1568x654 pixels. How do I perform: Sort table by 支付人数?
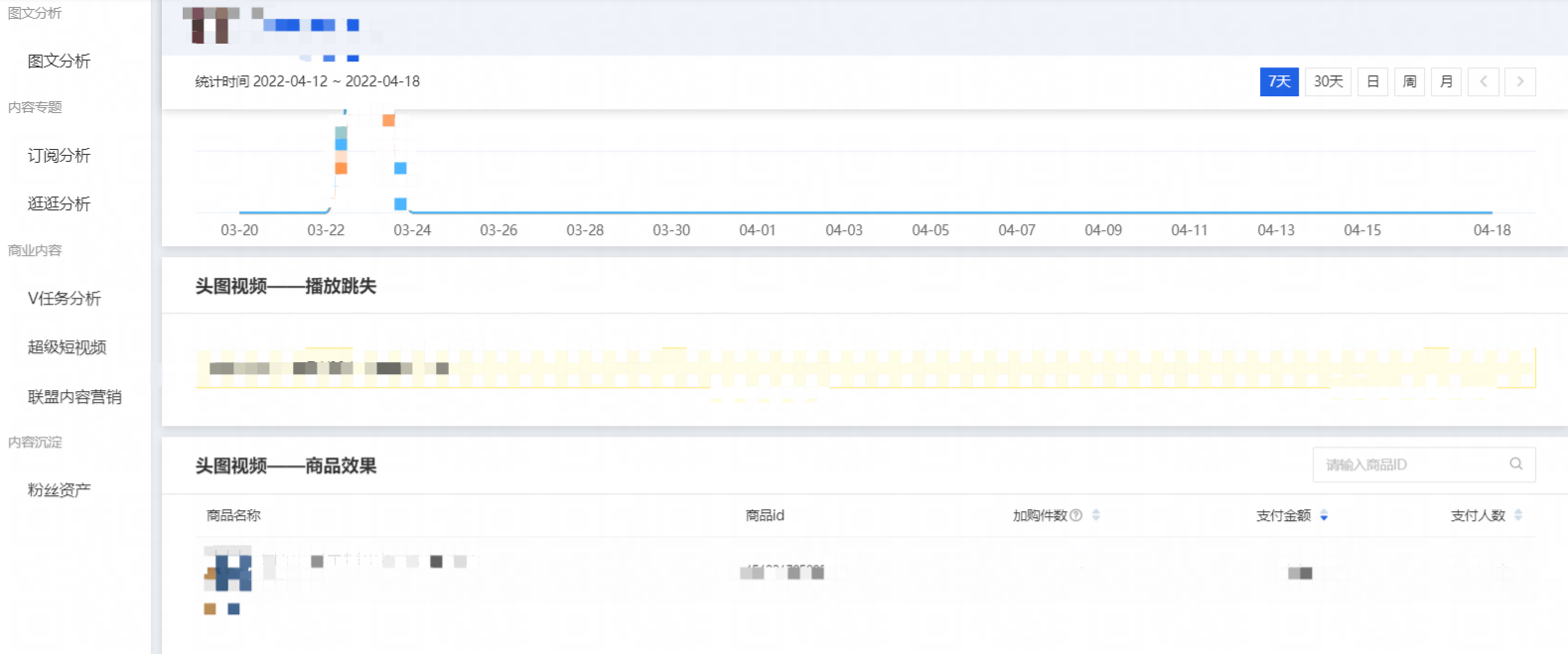click(1518, 515)
